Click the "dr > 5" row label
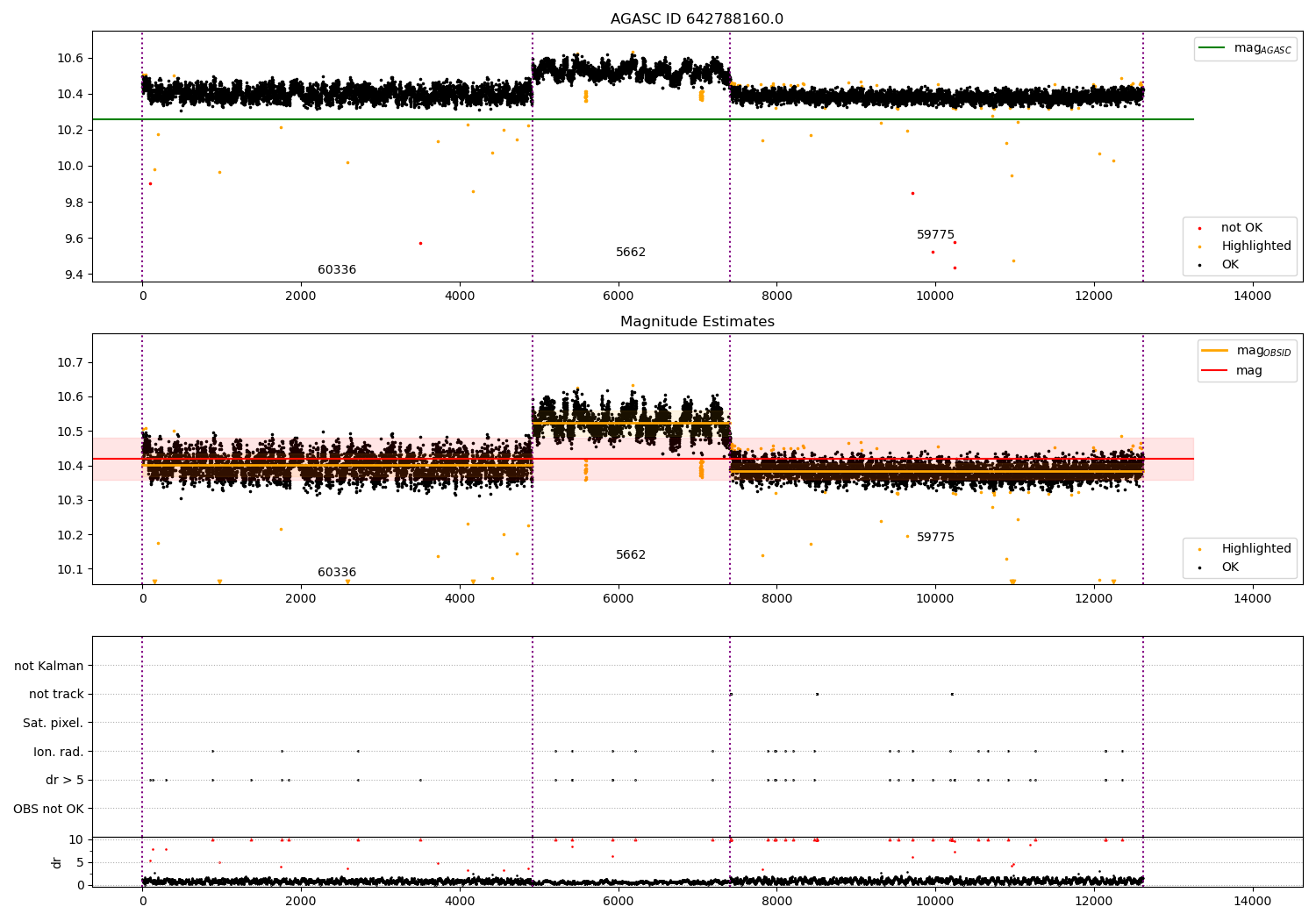The width and height of the screenshot is (1316, 921). click(x=65, y=781)
